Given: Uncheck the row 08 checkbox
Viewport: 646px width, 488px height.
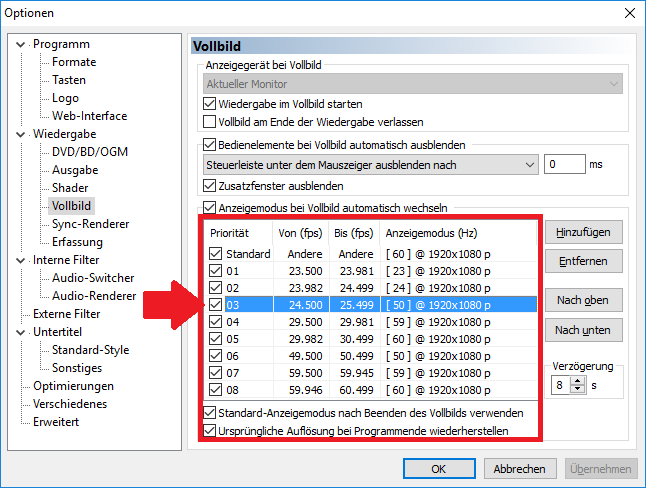Looking at the screenshot, I should pos(215,389).
